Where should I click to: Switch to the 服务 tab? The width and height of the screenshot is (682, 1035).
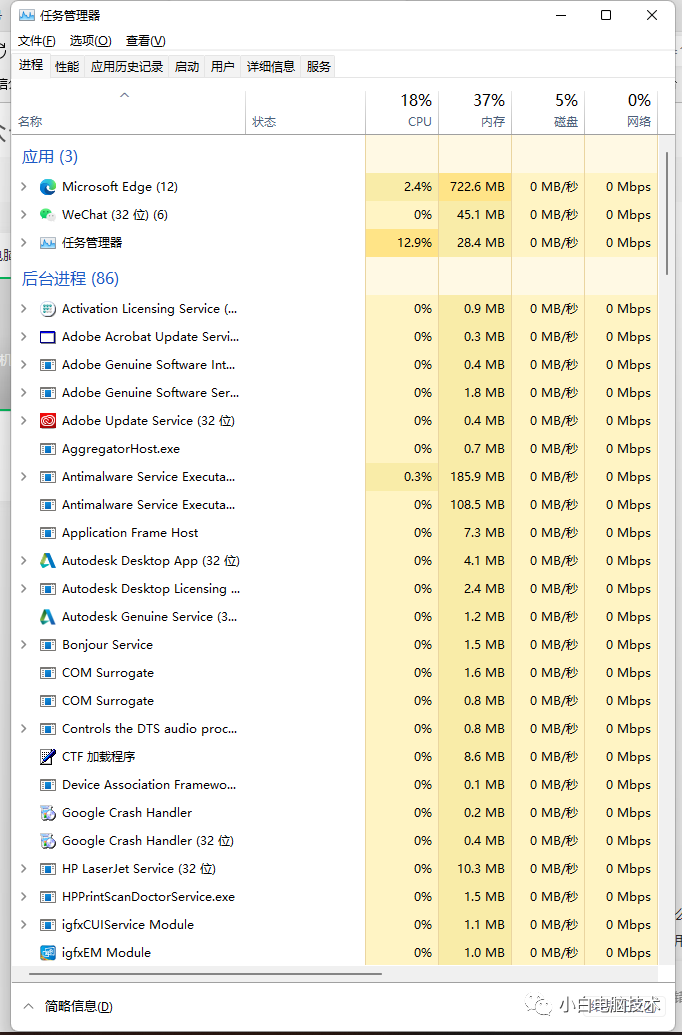coord(318,67)
